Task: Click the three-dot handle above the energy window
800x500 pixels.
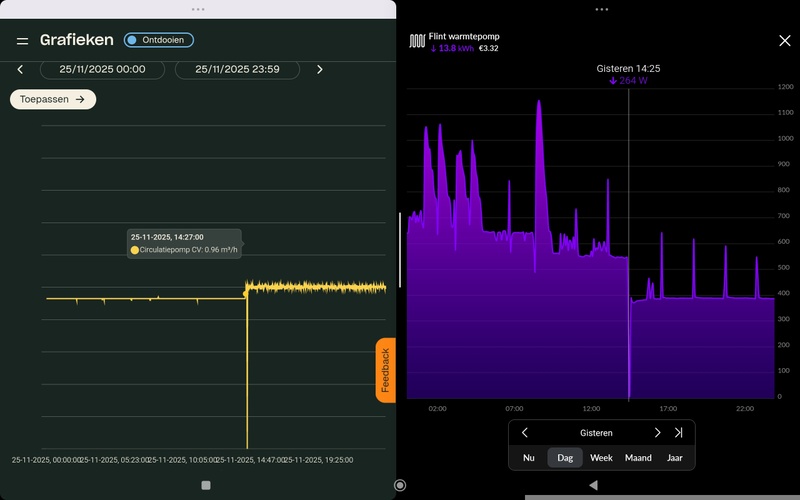Action: pyautogui.click(x=602, y=9)
